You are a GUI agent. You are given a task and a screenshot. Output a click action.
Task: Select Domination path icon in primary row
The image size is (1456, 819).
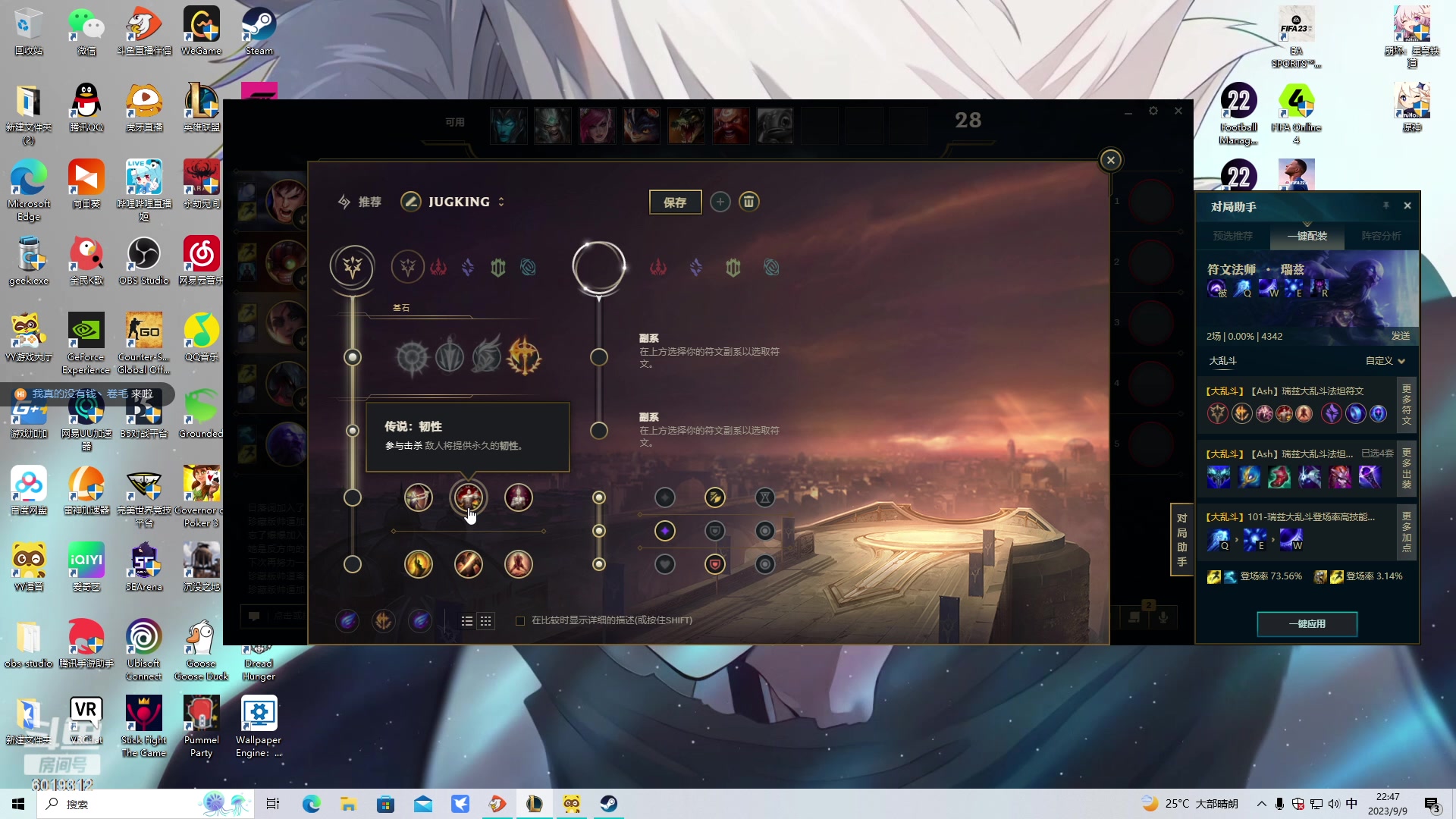[x=438, y=267]
